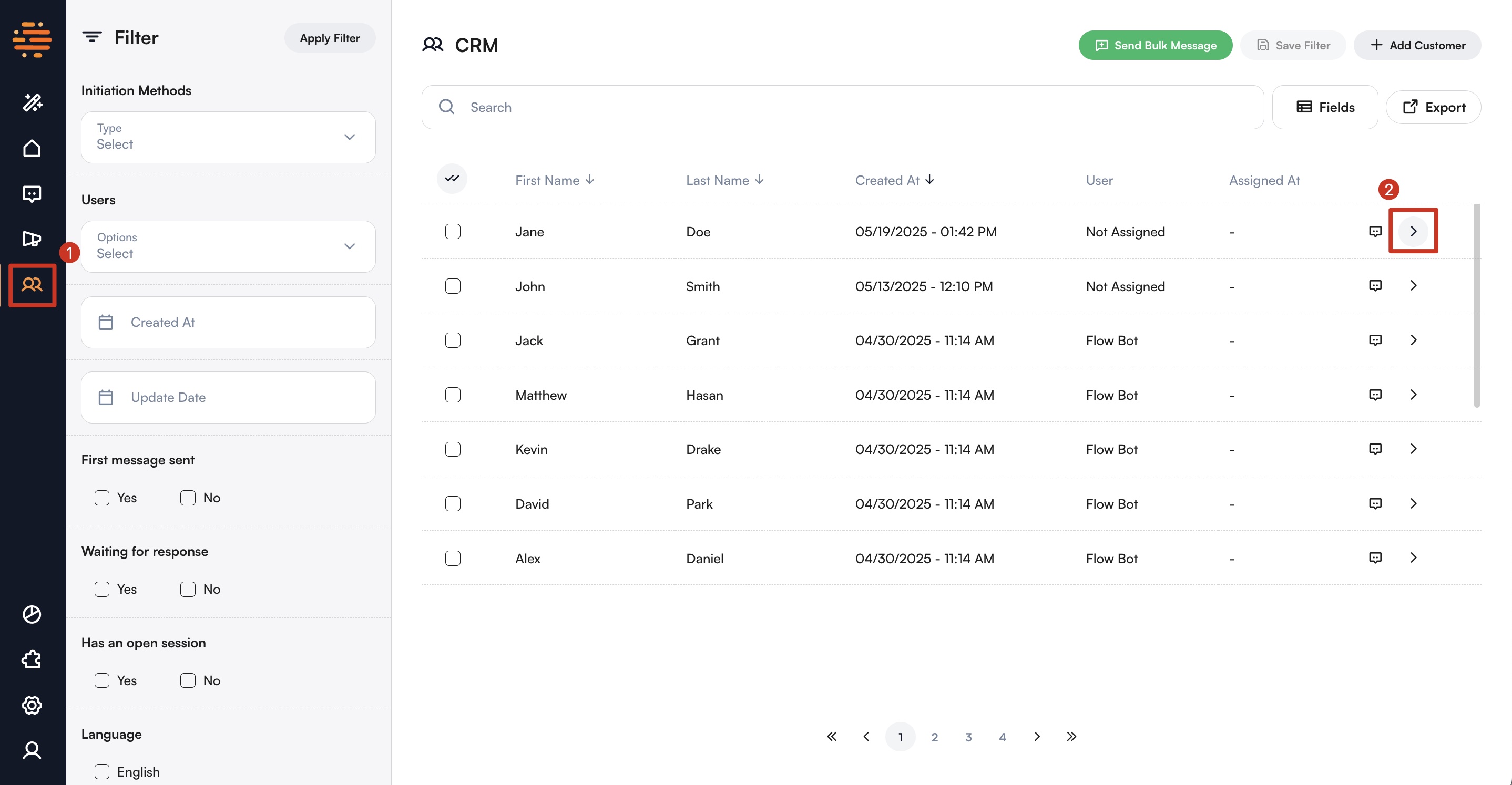Click inside the Search field
The height and width of the screenshot is (785, 1512).
pyautogui.click(x=646, y=107)
